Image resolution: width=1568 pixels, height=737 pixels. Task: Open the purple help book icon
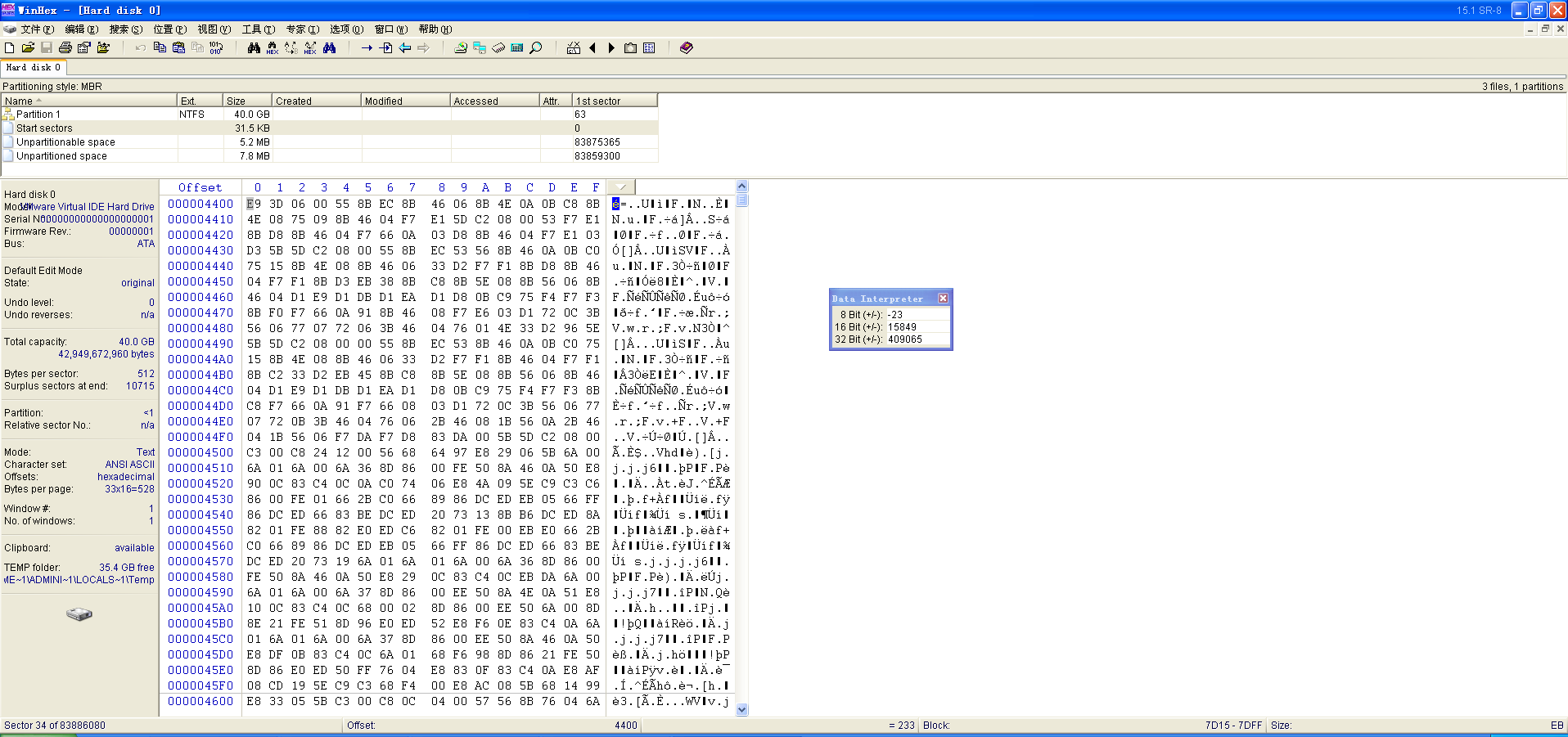(686, 48)
